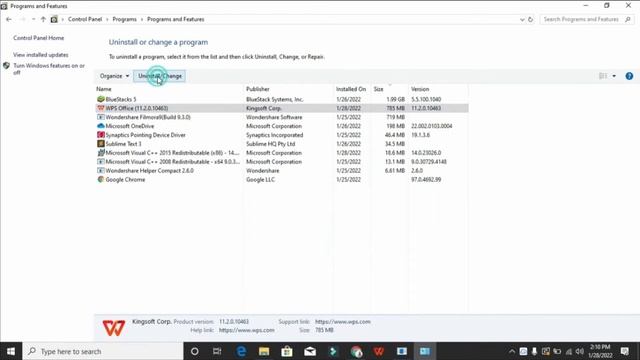Open File Explorer from taskbar
Image resolution: width=640 pixels, height=360 pixels.
click(x=264, y=351)
